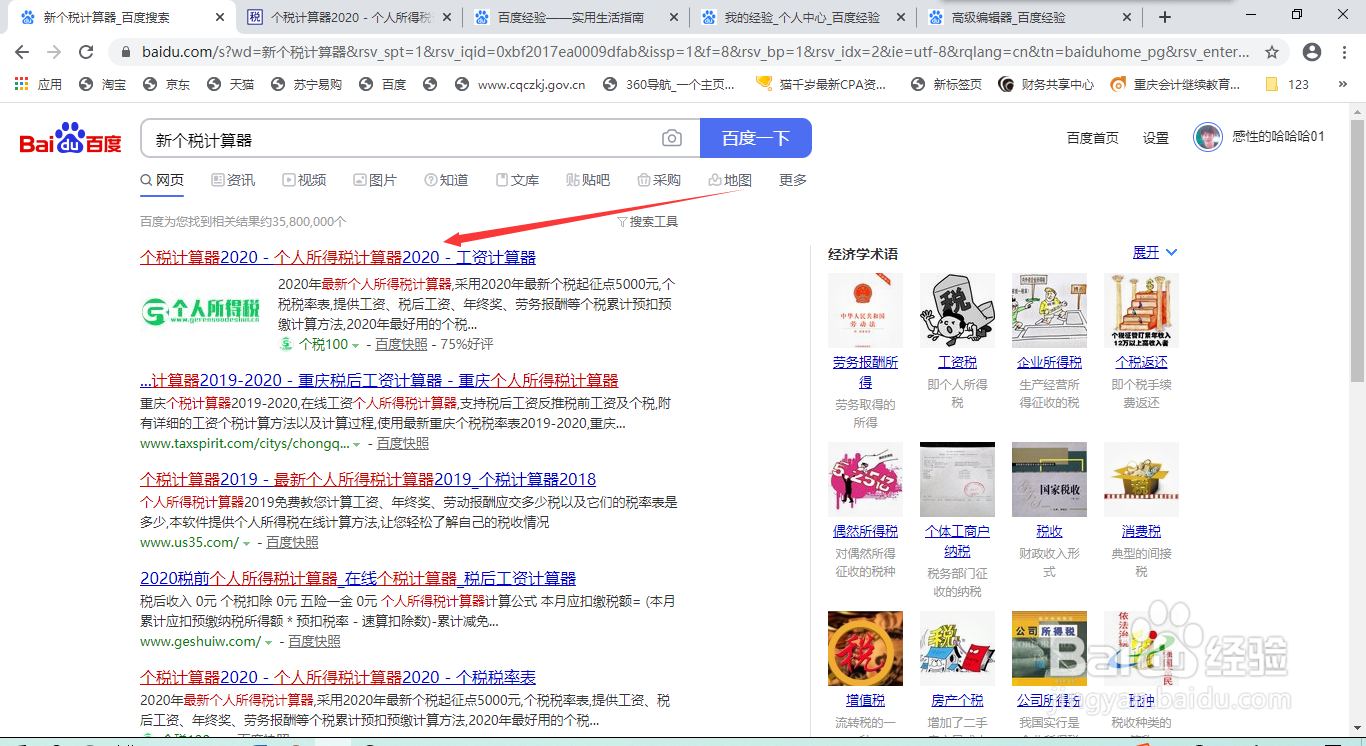Select the 贴吧 search category
This screenshot has height=746, width=1366.
pos(588,180)
